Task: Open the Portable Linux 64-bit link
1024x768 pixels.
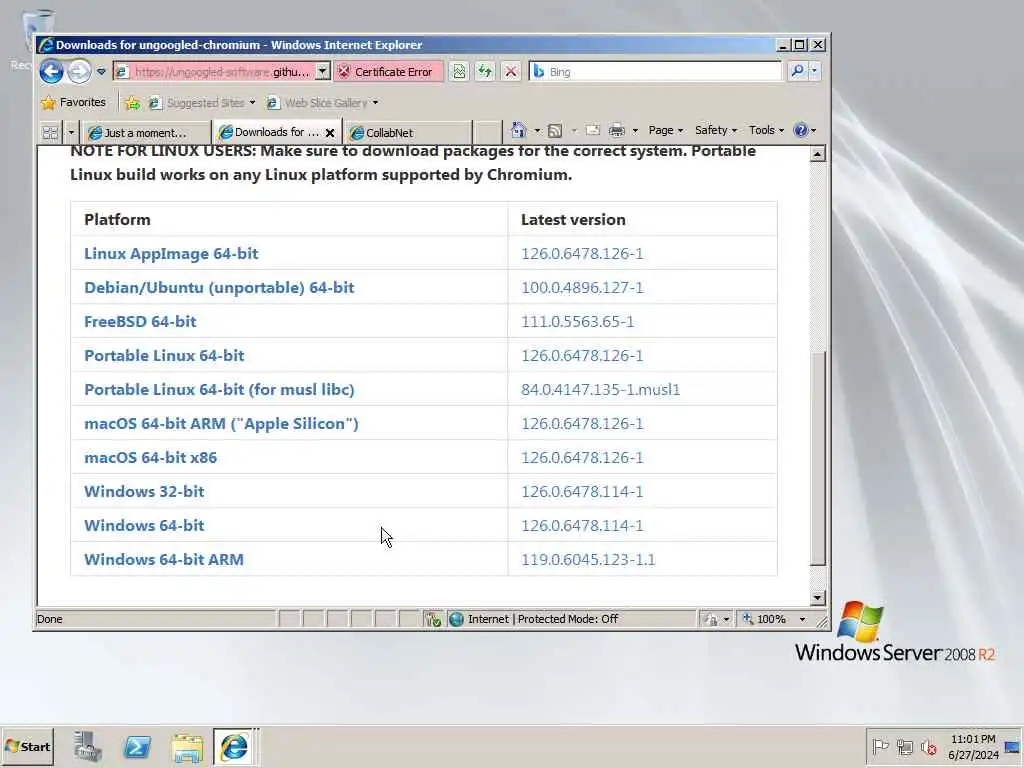Action: (x=164, y=355)
